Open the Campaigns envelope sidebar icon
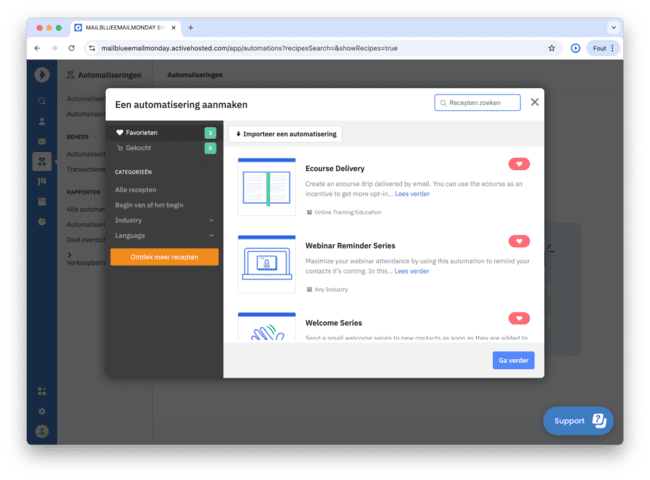Screen dimensions: 650x480 (42, 141)
